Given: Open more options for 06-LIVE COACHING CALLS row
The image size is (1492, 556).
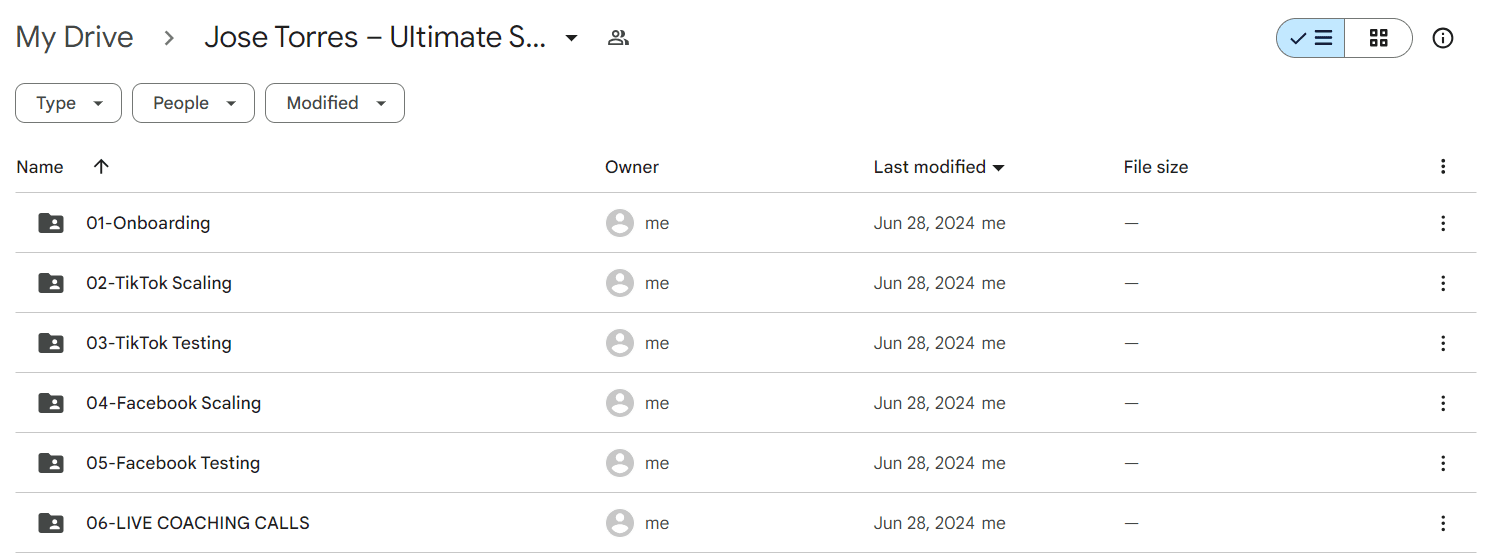Looking at the screenshot, I should pyautogui.click(x=1442, y=523).
